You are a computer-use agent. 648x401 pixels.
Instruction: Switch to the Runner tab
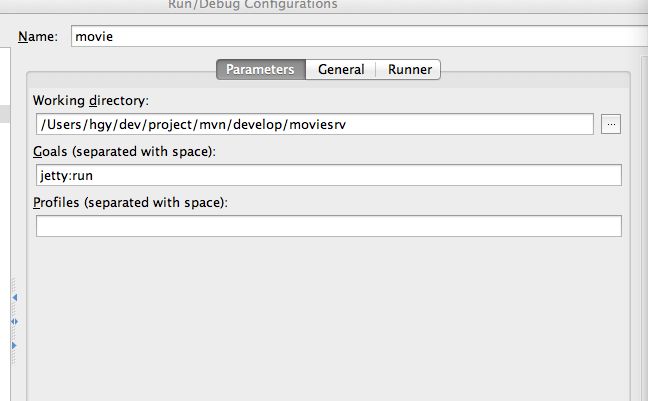click(x=410, y=69)
